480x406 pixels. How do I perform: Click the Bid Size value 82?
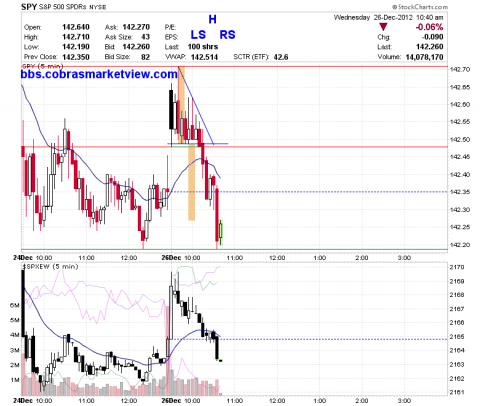click(x=145, y=57)
